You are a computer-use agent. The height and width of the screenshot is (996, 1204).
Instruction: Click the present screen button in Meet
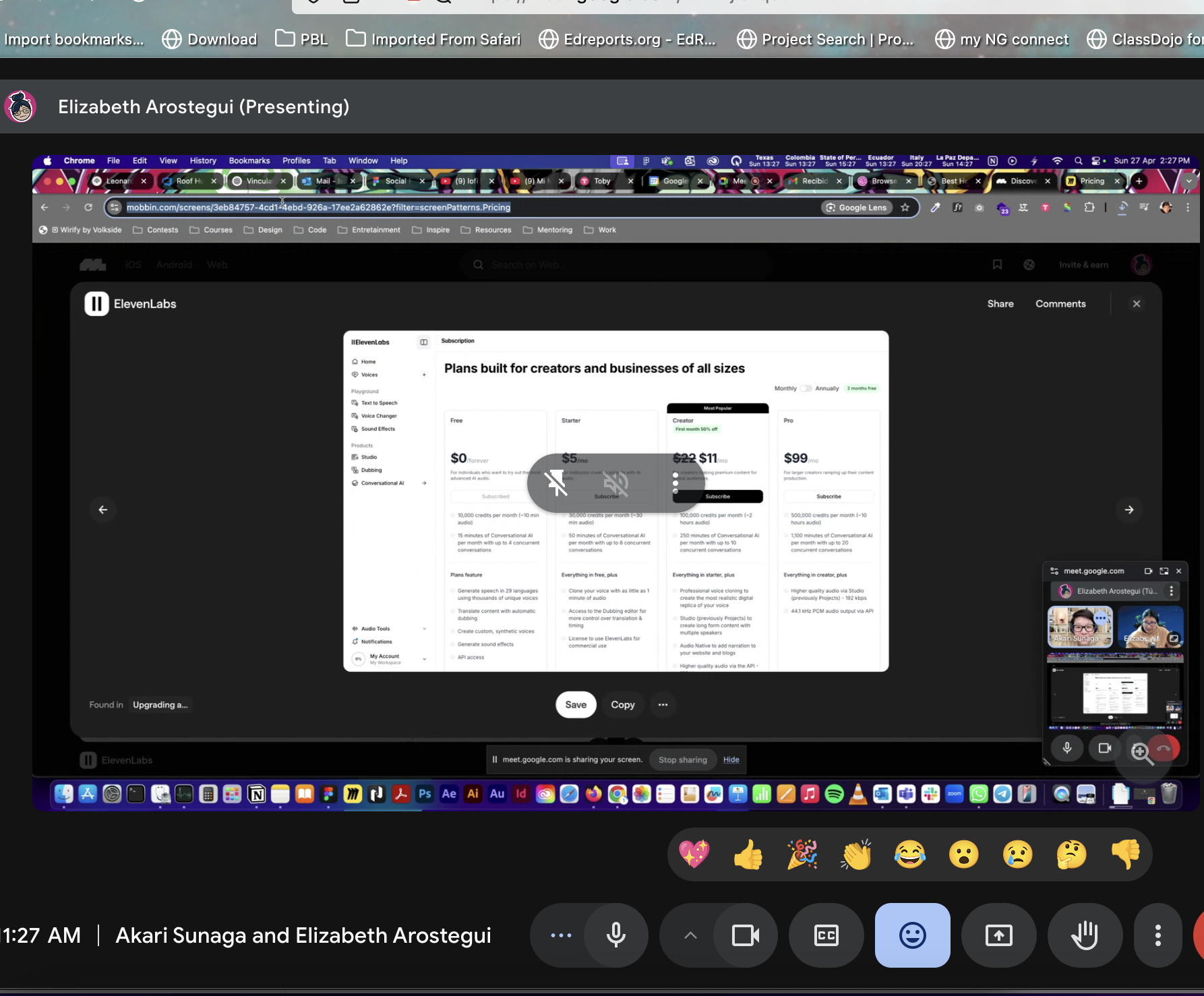(999, 935)
